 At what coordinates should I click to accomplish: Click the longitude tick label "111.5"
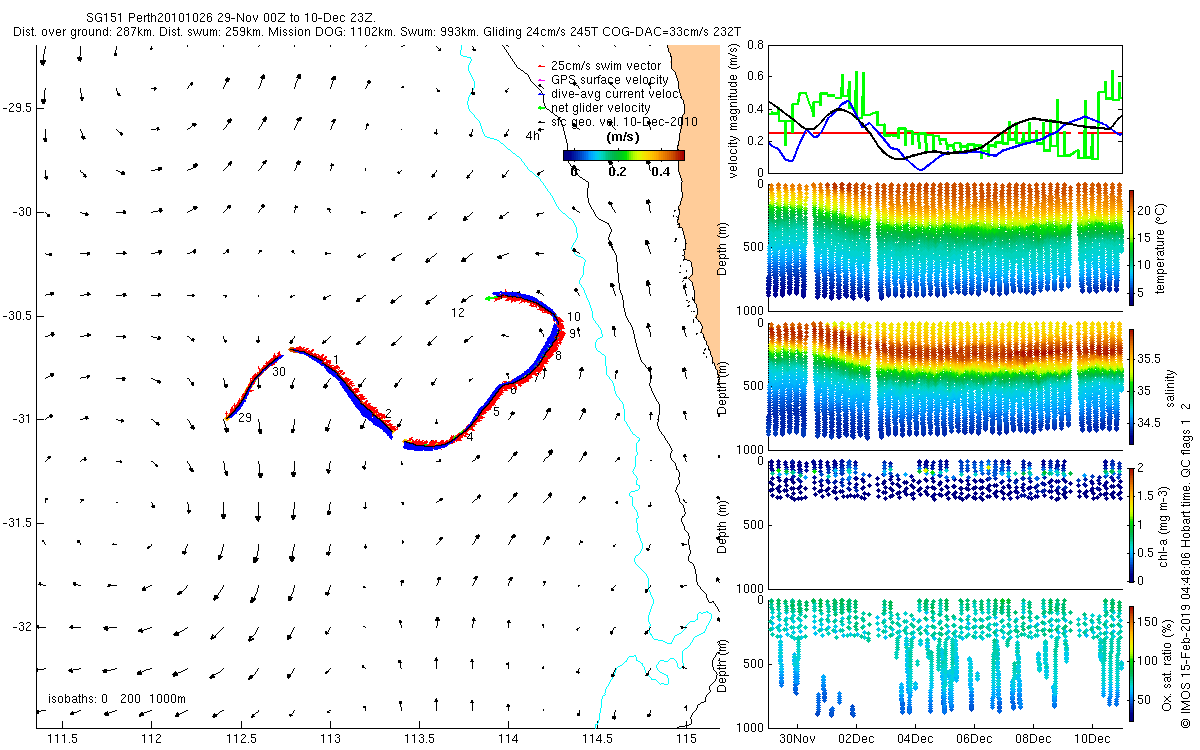(x=62, y=739)
